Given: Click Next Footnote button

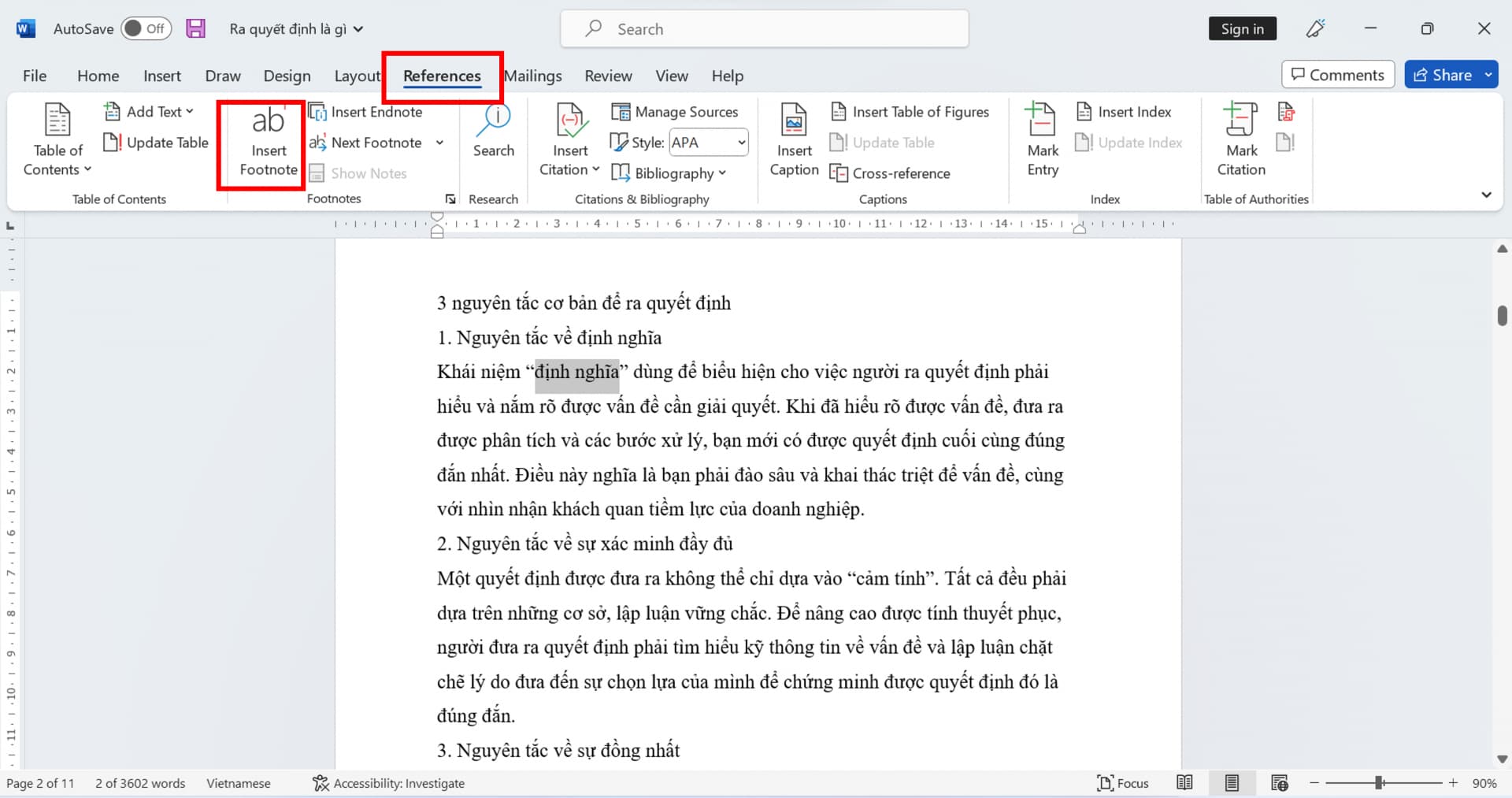Looking at the screenshot, I should coord(366,143).
